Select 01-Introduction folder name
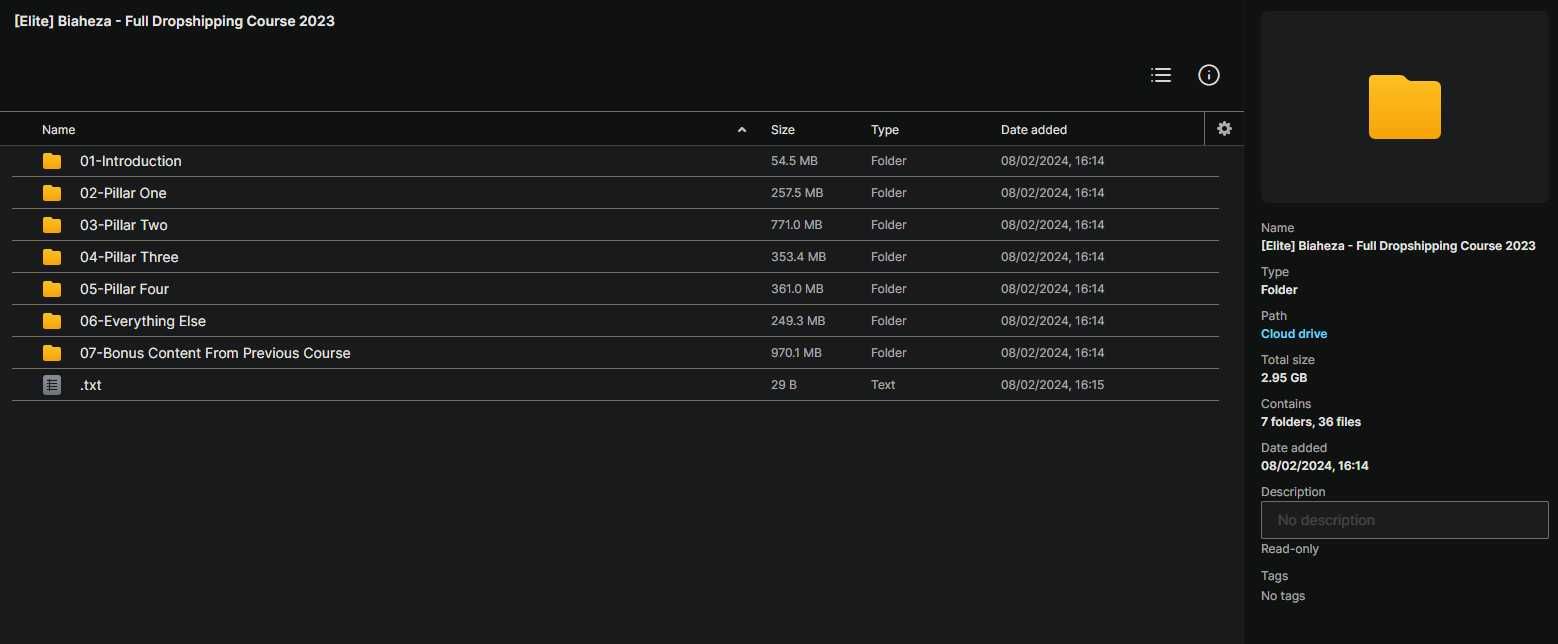Image resolution: width=1558 pixels, height=644 pixels. click(131, 161)
